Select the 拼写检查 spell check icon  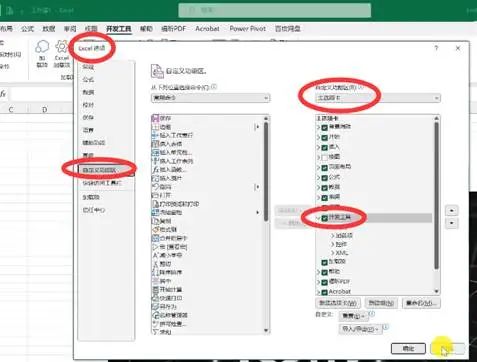(x=155, y=324)
